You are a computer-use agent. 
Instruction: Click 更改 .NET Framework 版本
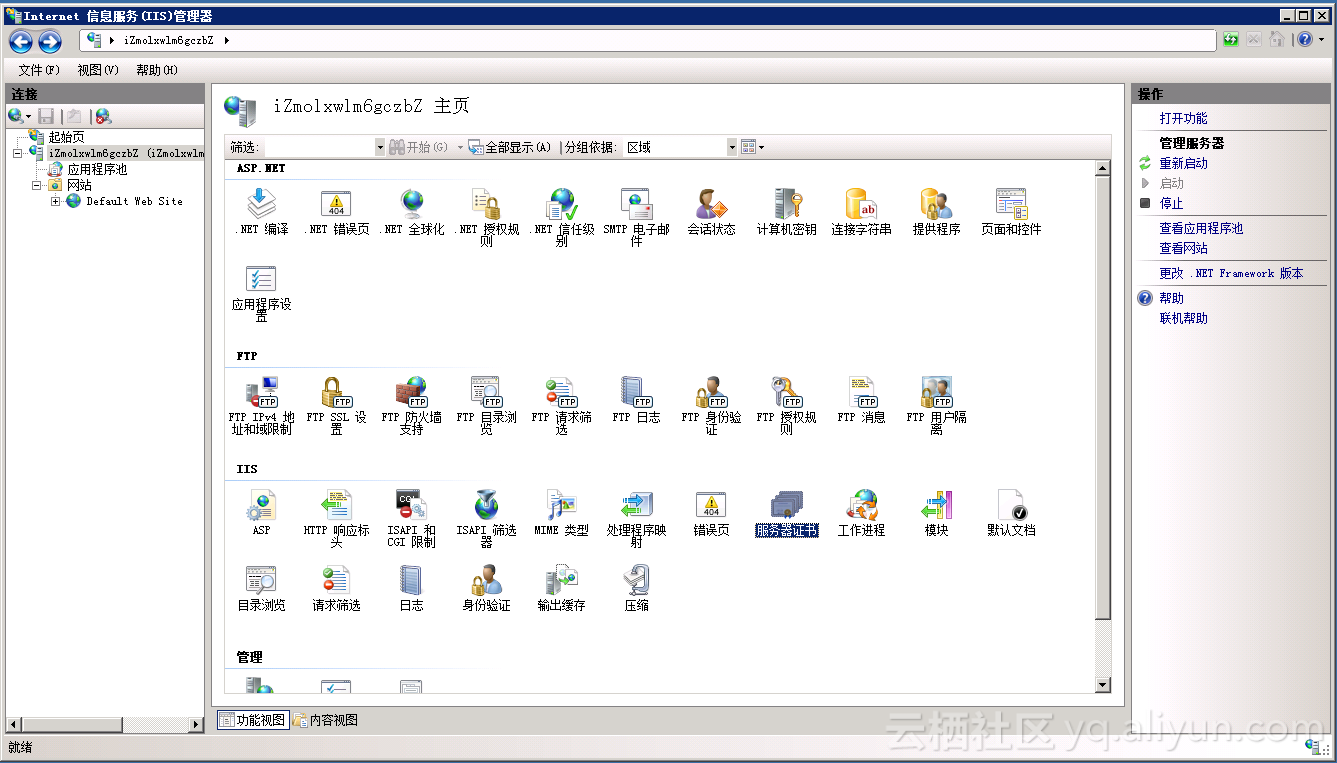tap(1231, 273)
